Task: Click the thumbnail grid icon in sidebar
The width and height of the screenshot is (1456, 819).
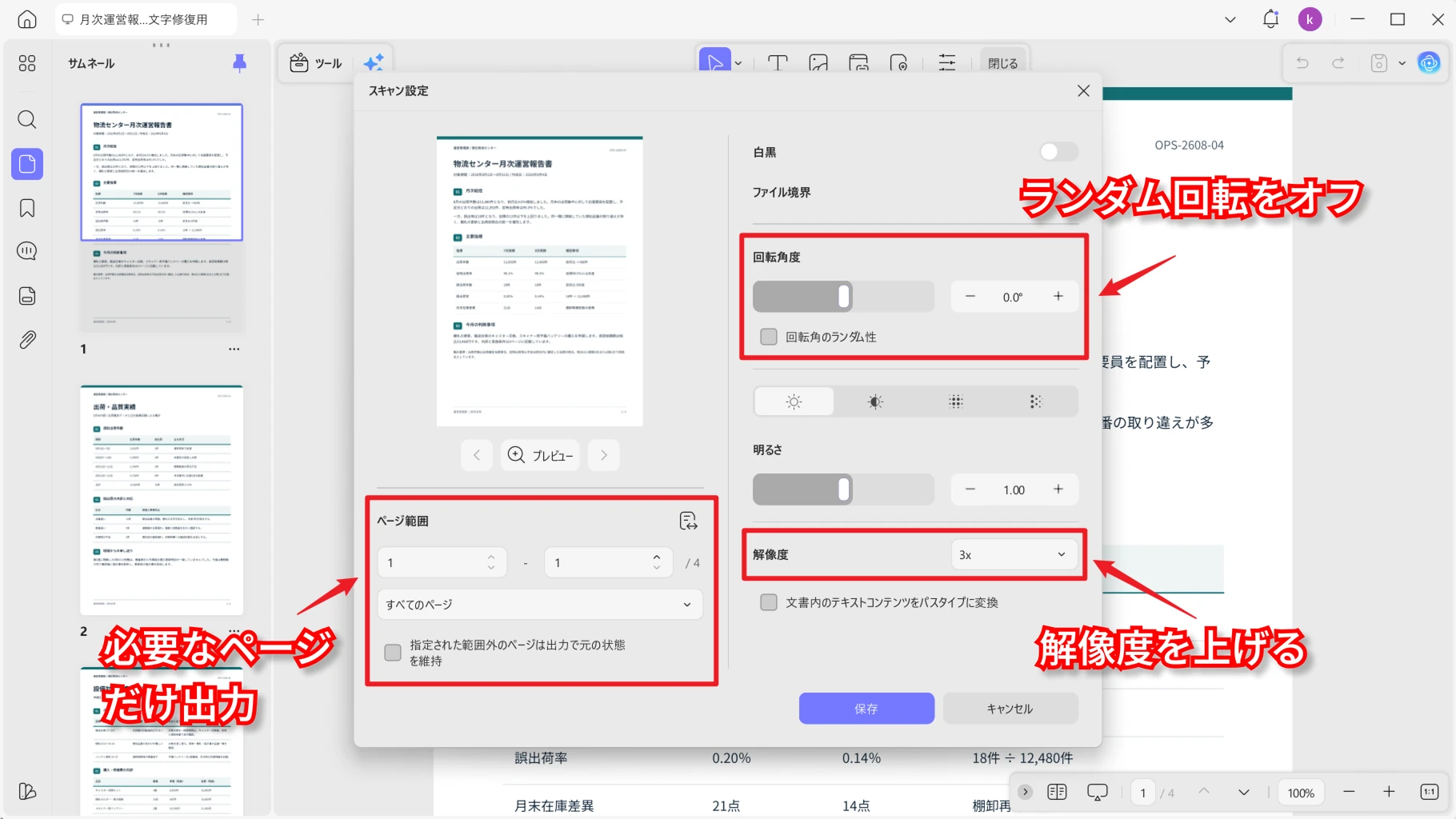Action: 27,63
